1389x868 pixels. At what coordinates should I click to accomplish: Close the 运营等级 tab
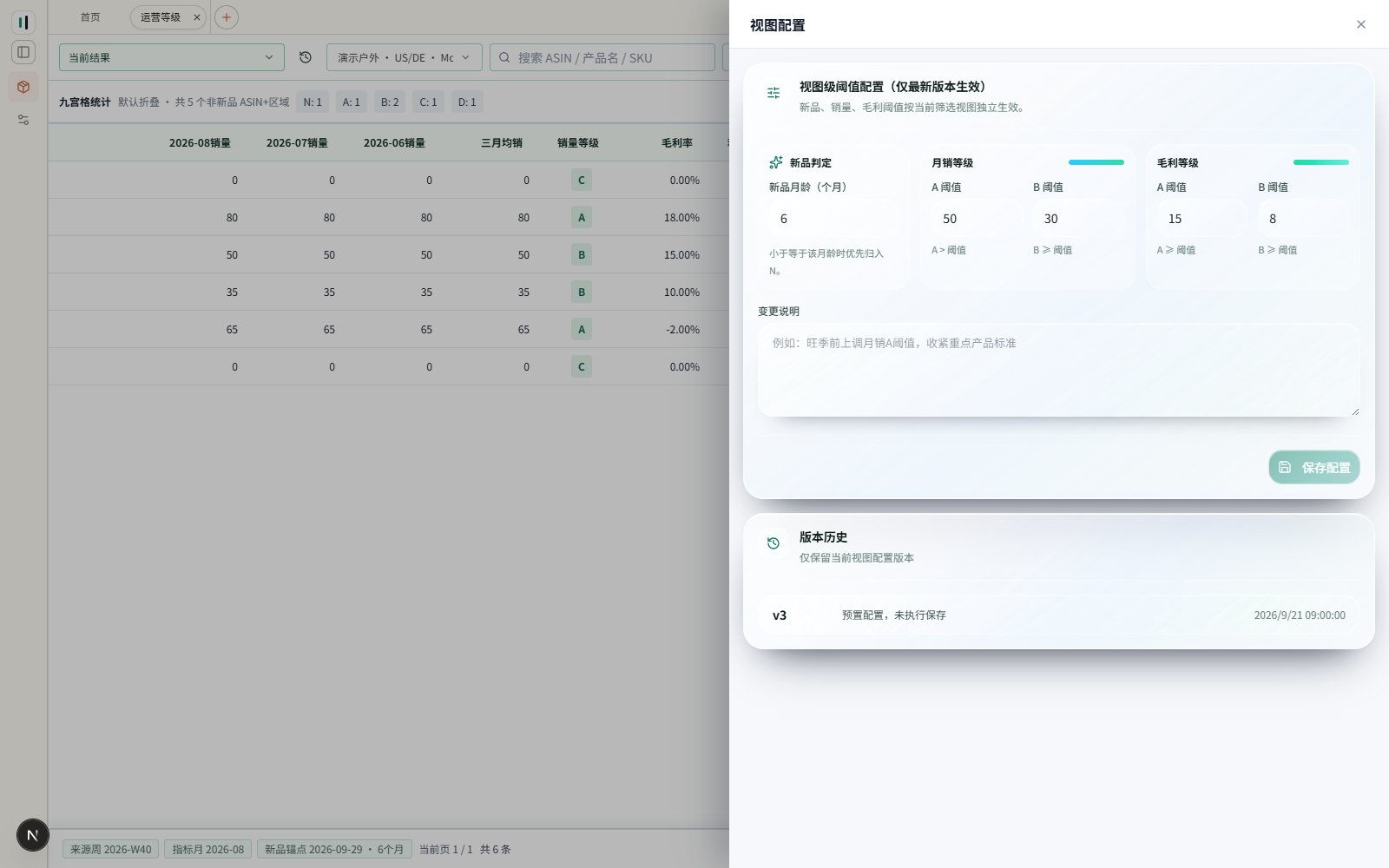[x=197, y=17]
